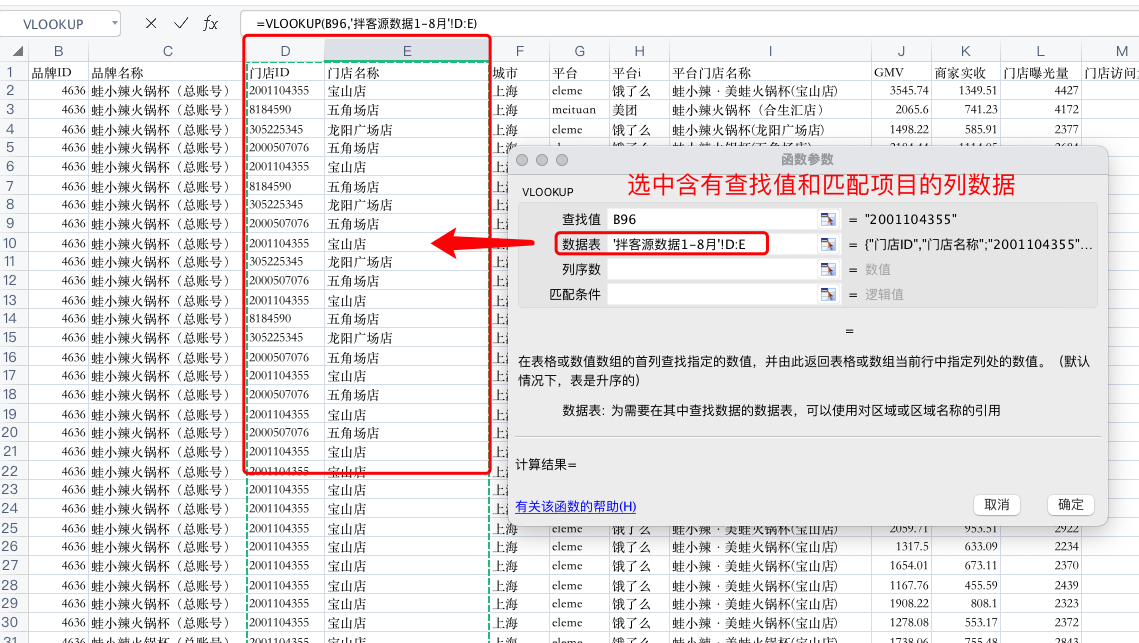Click the empty 列序数 input field

(713, 270)
